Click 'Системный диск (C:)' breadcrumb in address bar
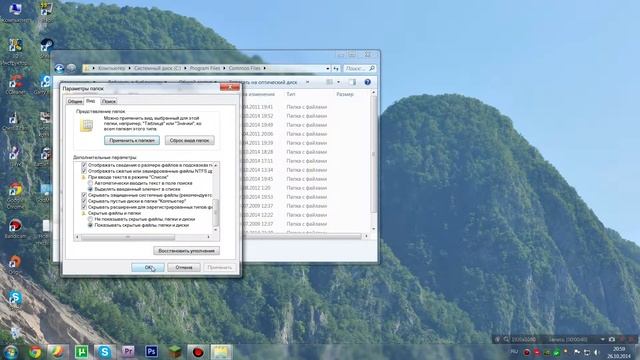 pyautogui.click(x=157, y=68)
